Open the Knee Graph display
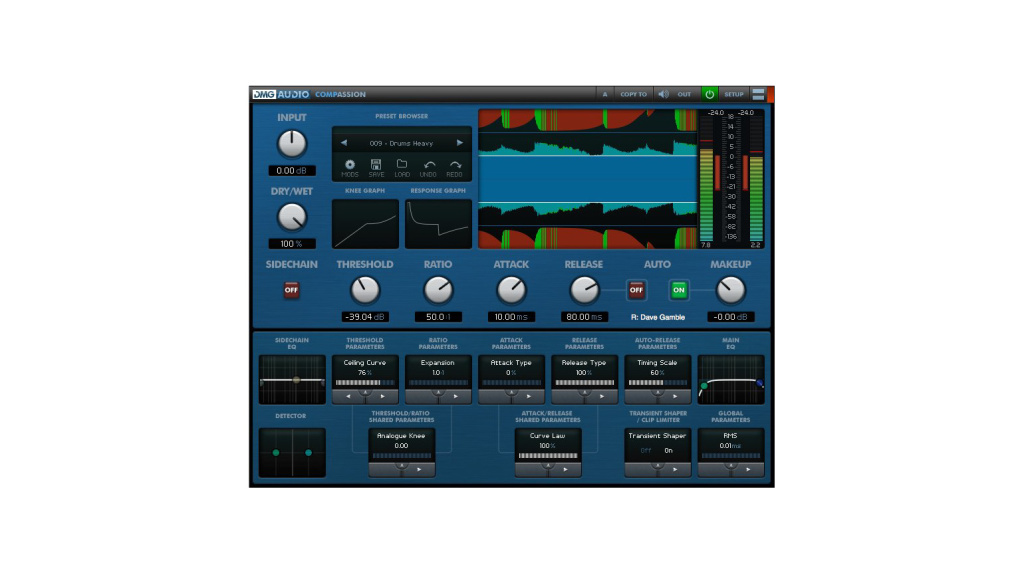Viewport: 1024px width, 565px height. (x=365, y=224)
